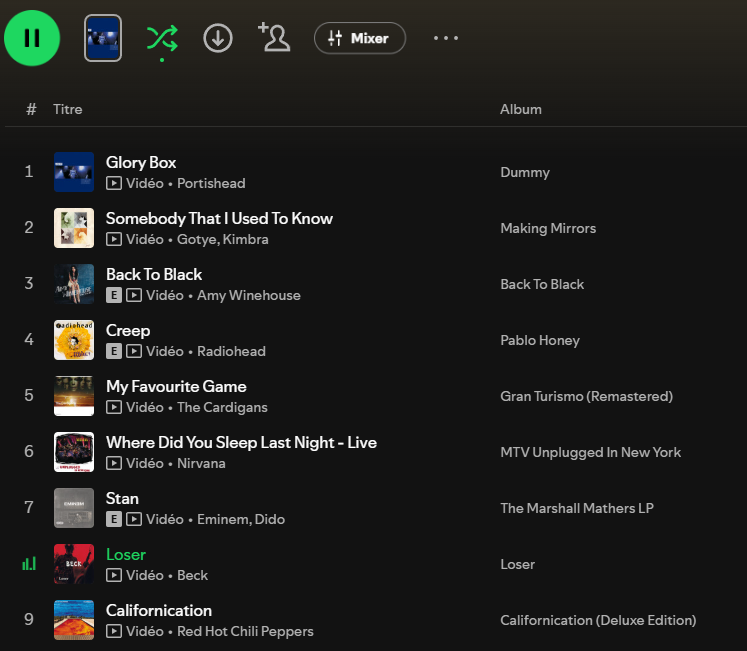The height and width of the screenshot is (651, 747).
Task: Click the Marshall Mathers LP cover thumbnail
Action: tap(74, 508)
